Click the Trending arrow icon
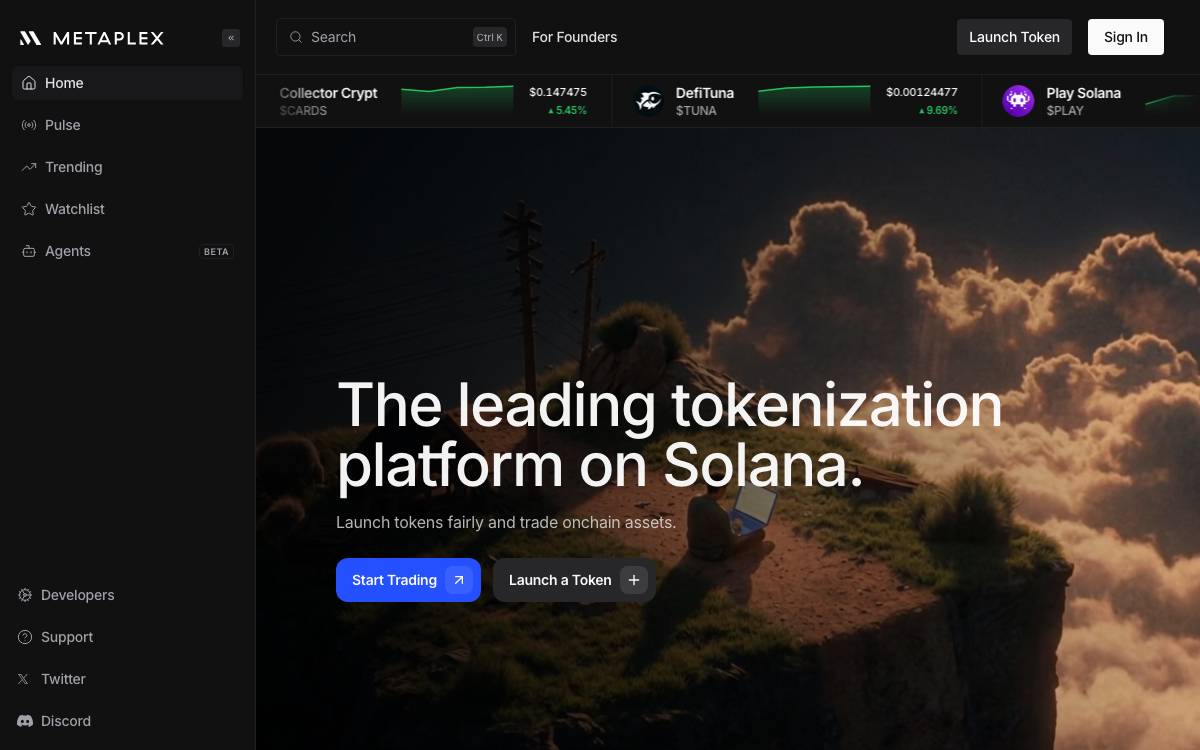Image resolution: width=1200 pixels, height=750 pixels. pos(29,167)
